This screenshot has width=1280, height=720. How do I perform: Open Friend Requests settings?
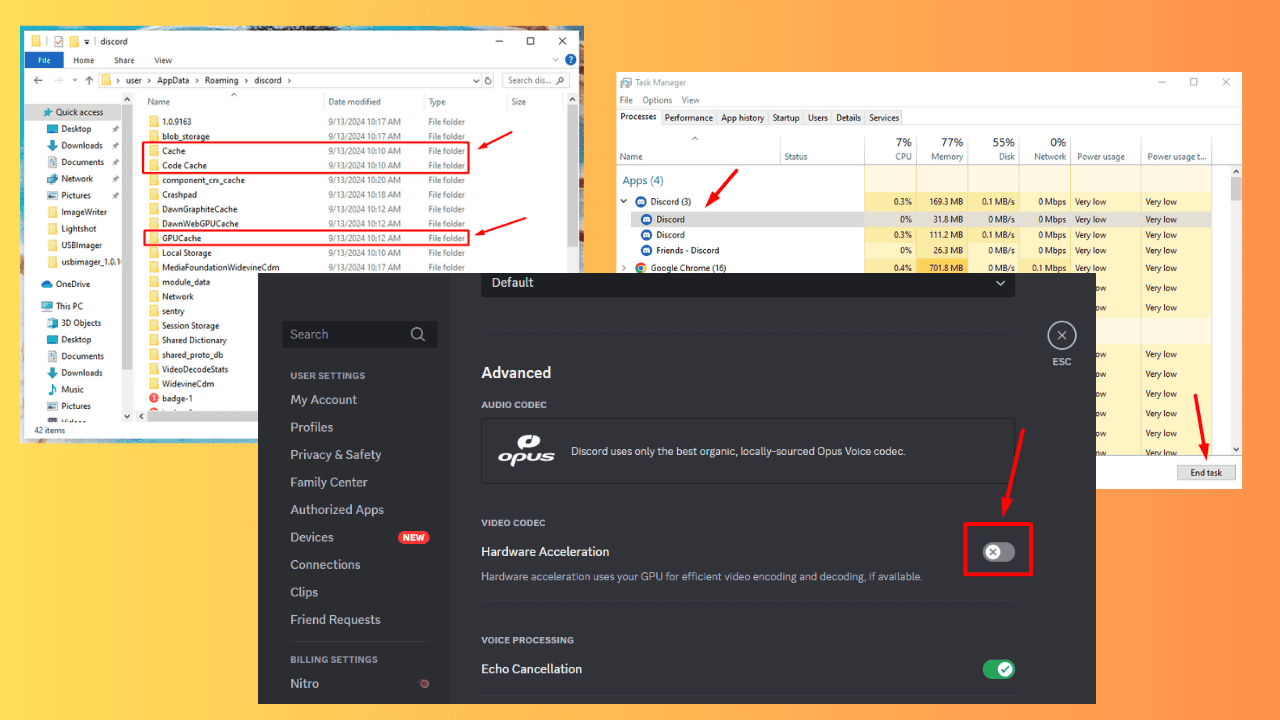(x=336, y=620)
